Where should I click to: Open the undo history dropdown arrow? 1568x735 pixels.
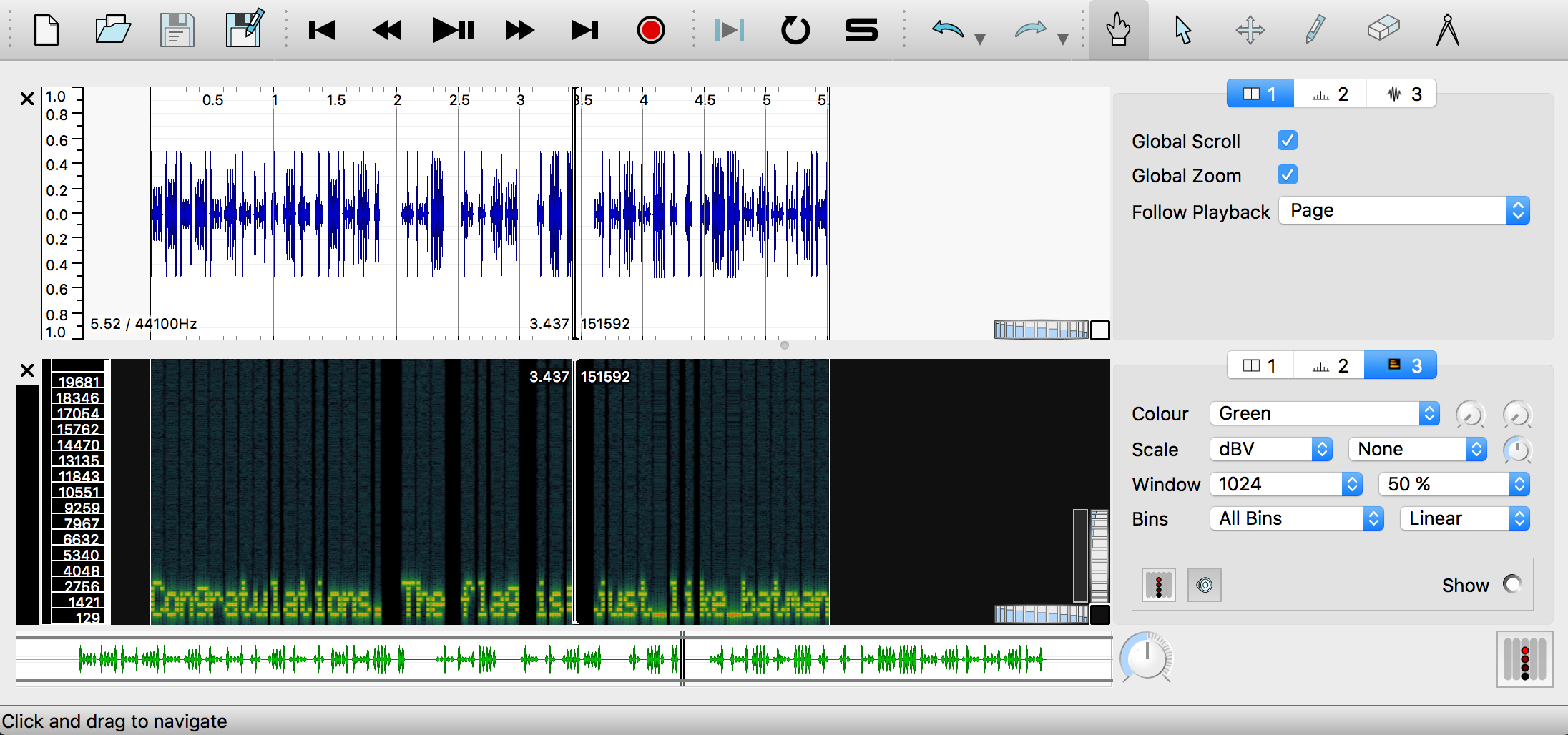pos(980,39)
